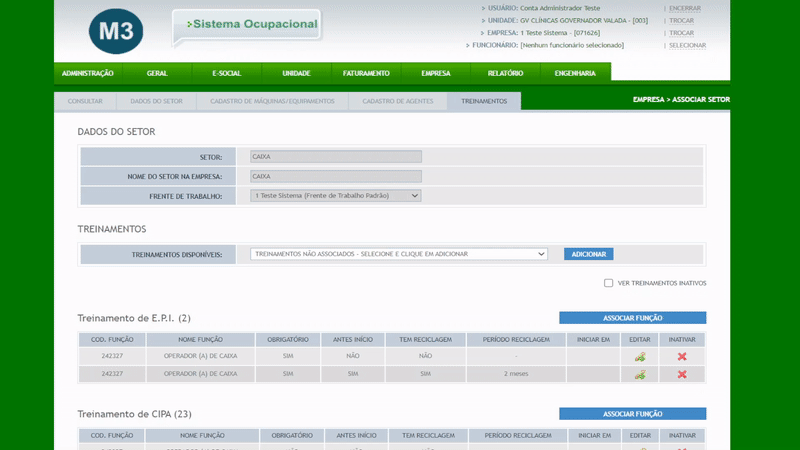Viewport: 800px width, 450px height.
Task: Open the Faturamento menu
Action: [366, 73]
